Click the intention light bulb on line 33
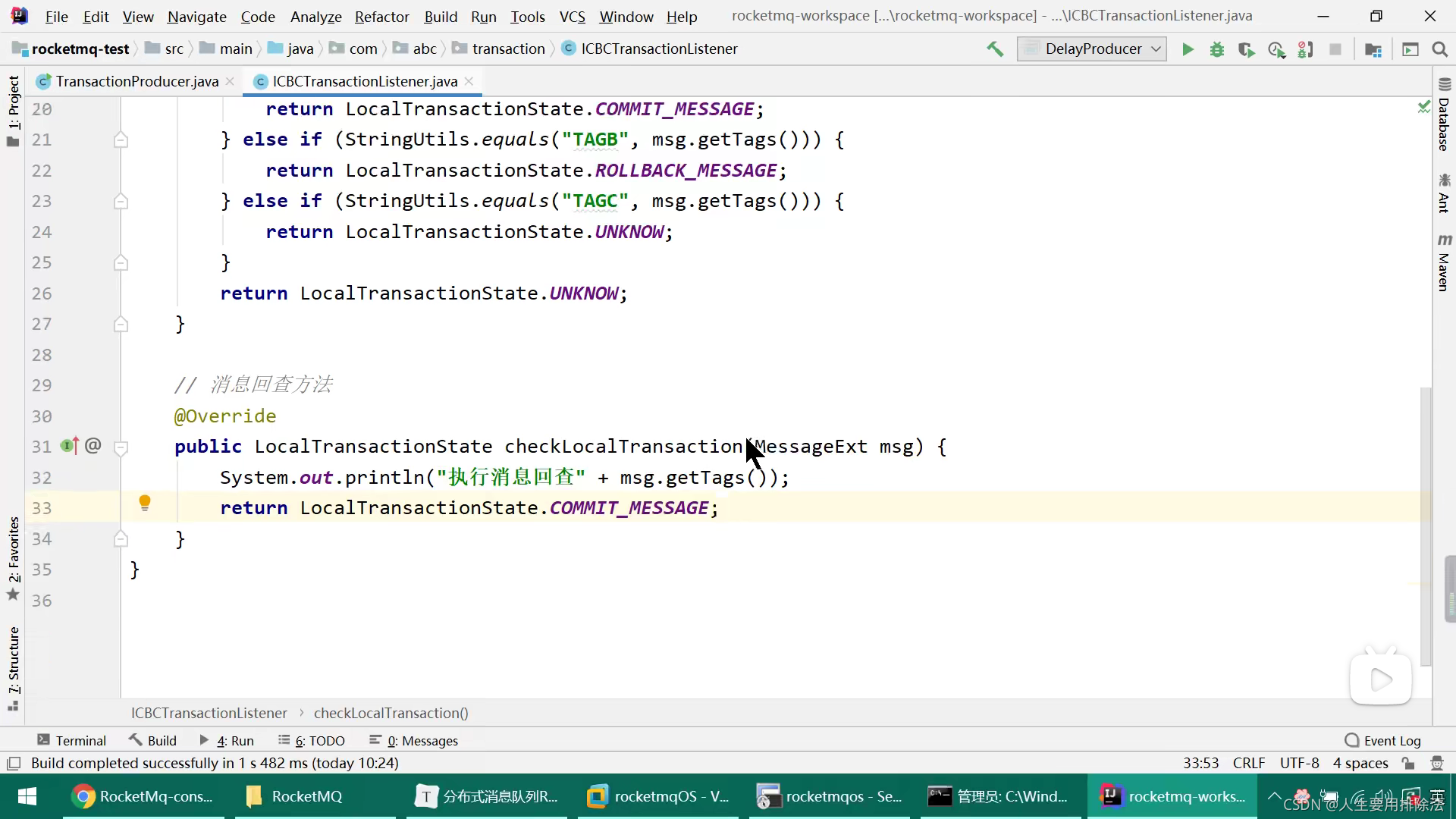Screen dimensions: 1456x819 (145, 503)
